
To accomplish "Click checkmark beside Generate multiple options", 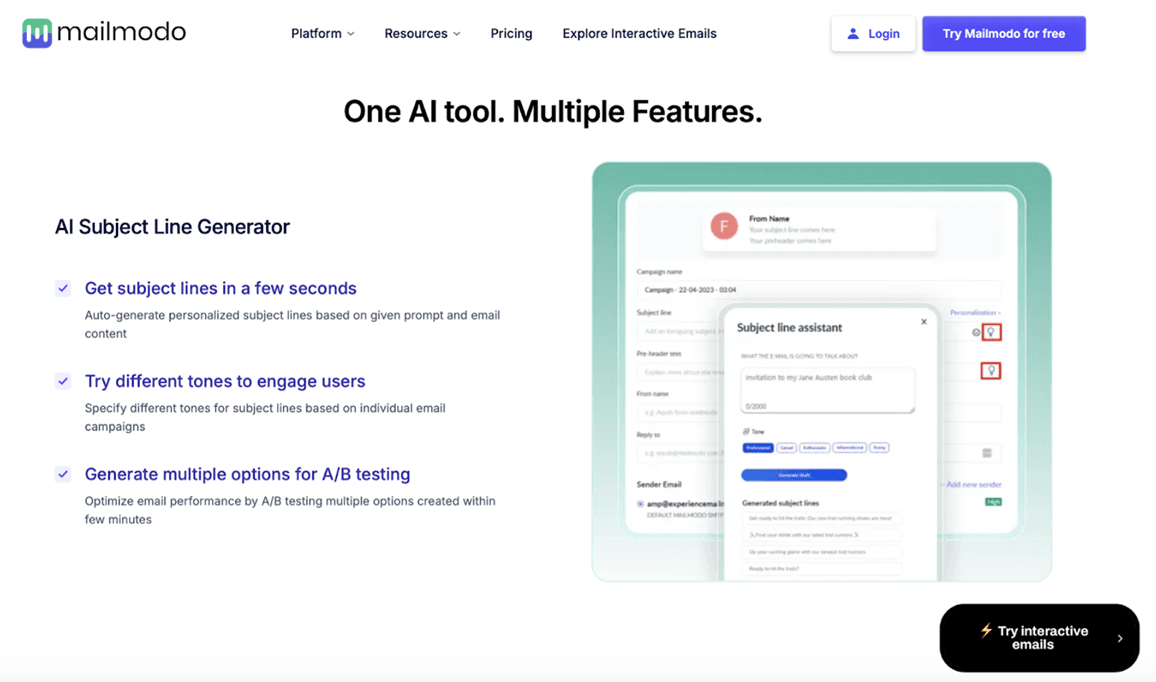I will 63,474.
